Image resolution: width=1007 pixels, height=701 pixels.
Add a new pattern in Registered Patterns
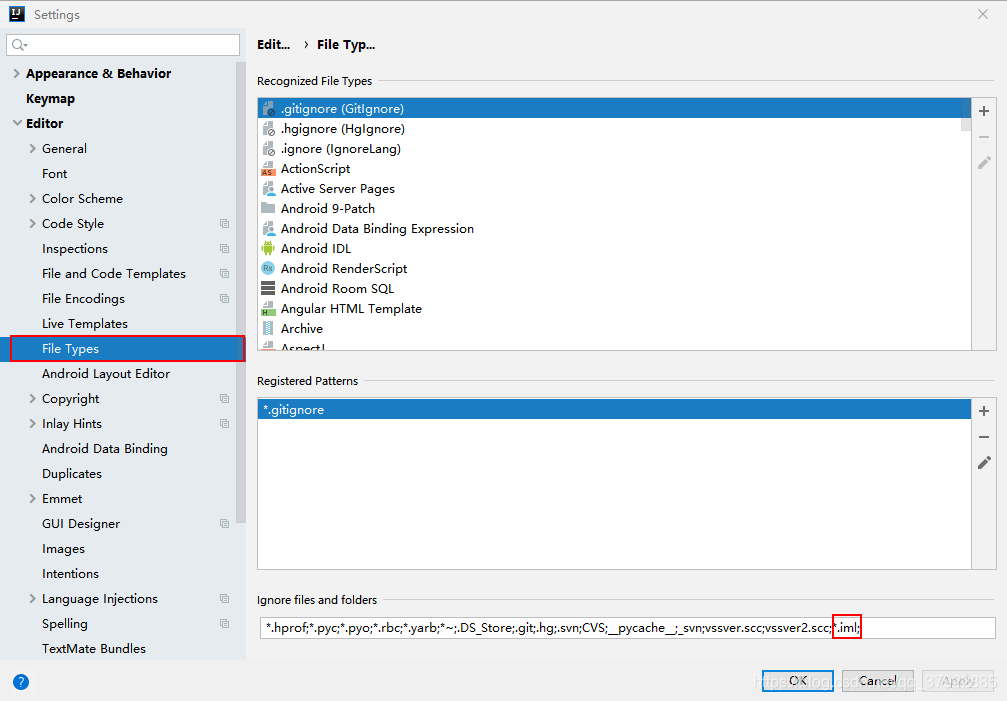(x=983, y=411)
